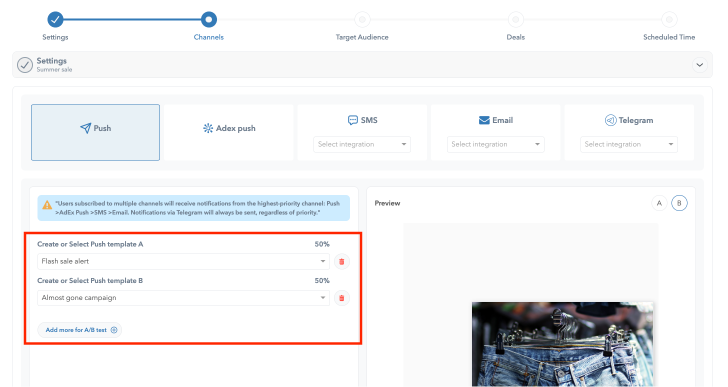Click the jeans preview image
728x387 pixels.
pyautogui.click(x=563, y=344)
